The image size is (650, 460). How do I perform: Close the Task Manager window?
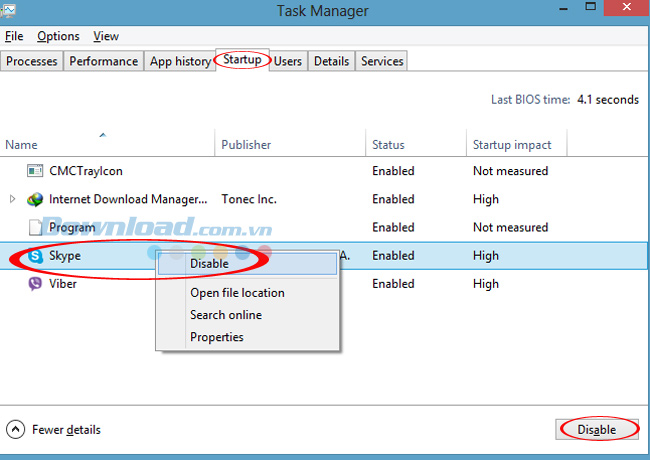pos(627,7)
